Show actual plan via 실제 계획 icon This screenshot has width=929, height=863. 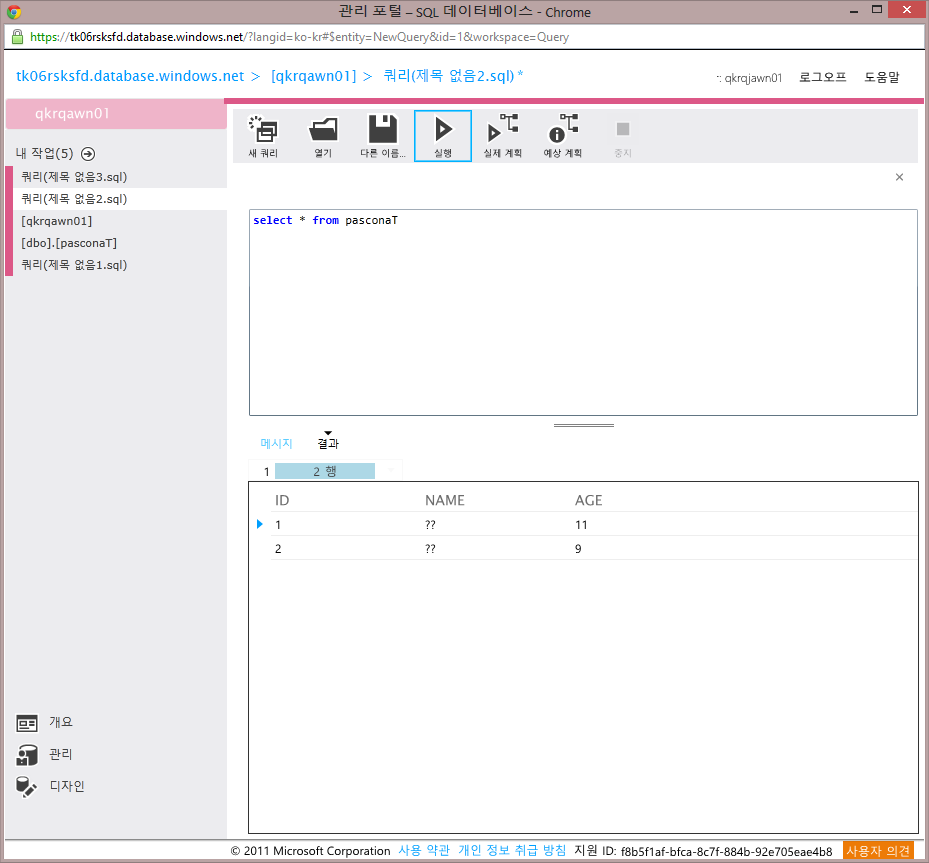pyautogui.click(x=502, y=129)
